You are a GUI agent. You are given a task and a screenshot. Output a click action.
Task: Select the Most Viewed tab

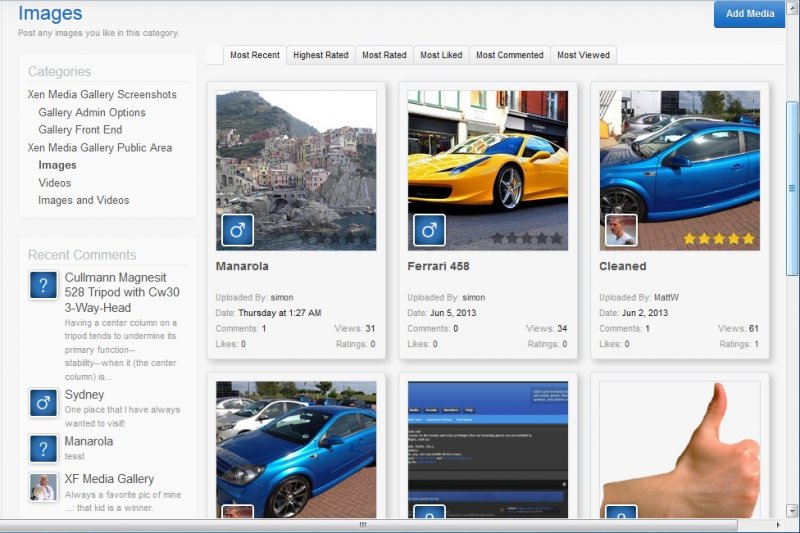[583, 55]
